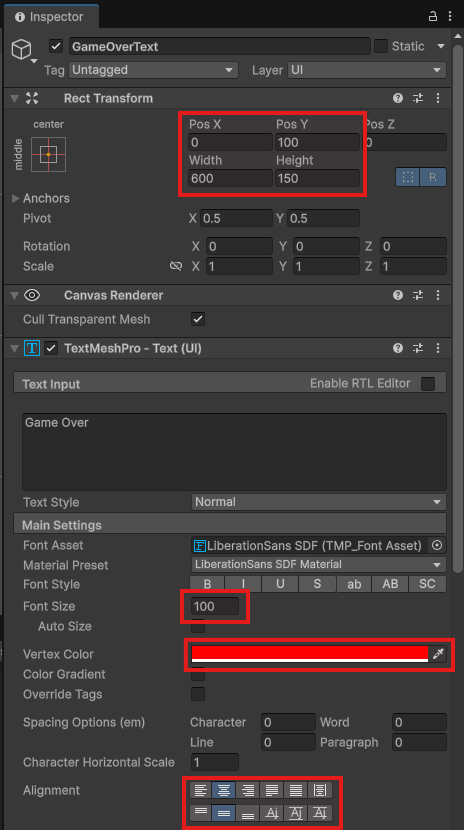Toggle Bold font style button
The image size is (464, 830).
(207, 584)
